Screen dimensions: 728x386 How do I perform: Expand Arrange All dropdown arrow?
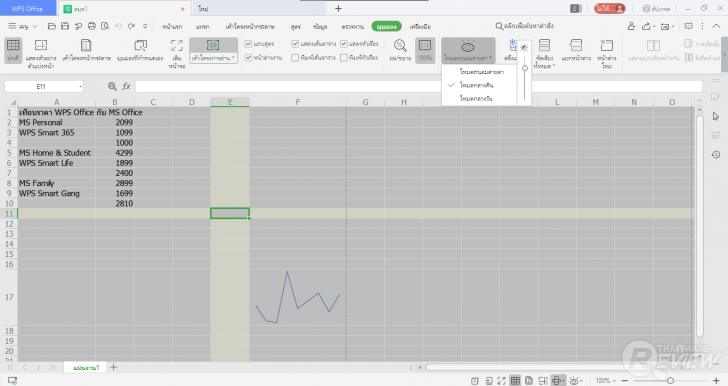[x=554, y=66]
